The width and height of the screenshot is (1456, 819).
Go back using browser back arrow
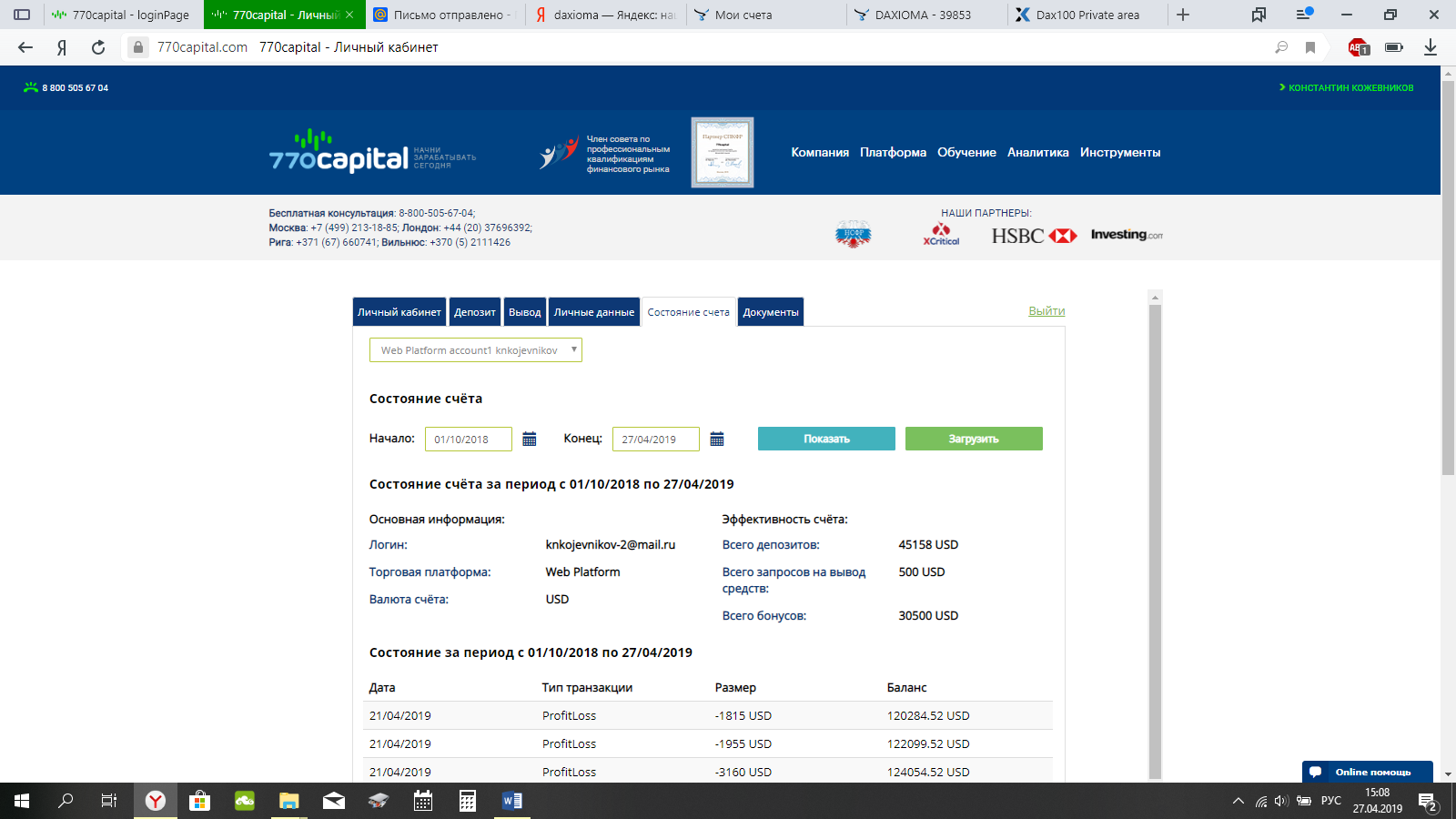(x=25, y=47)
